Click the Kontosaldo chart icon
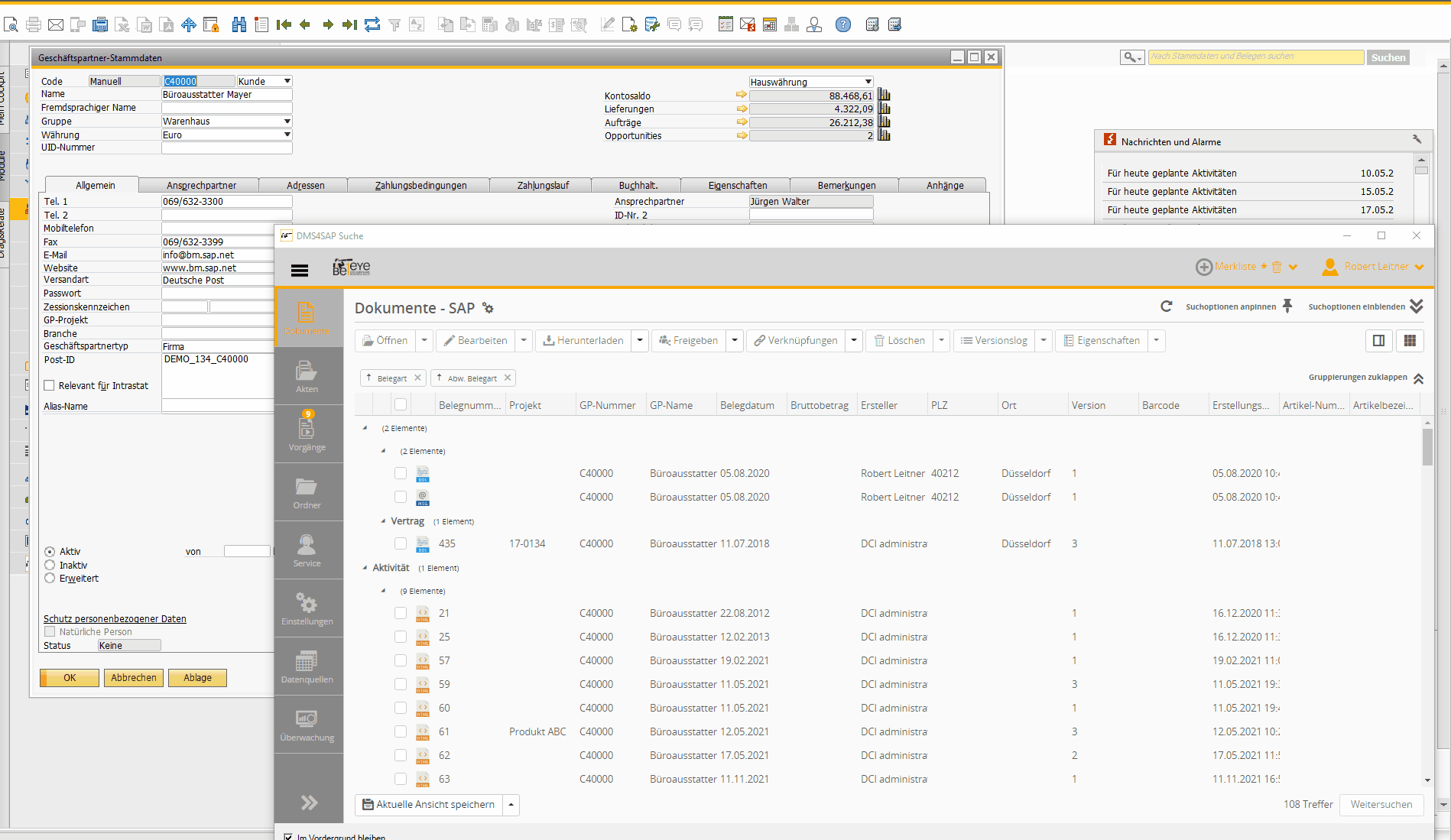 (885, 96)
